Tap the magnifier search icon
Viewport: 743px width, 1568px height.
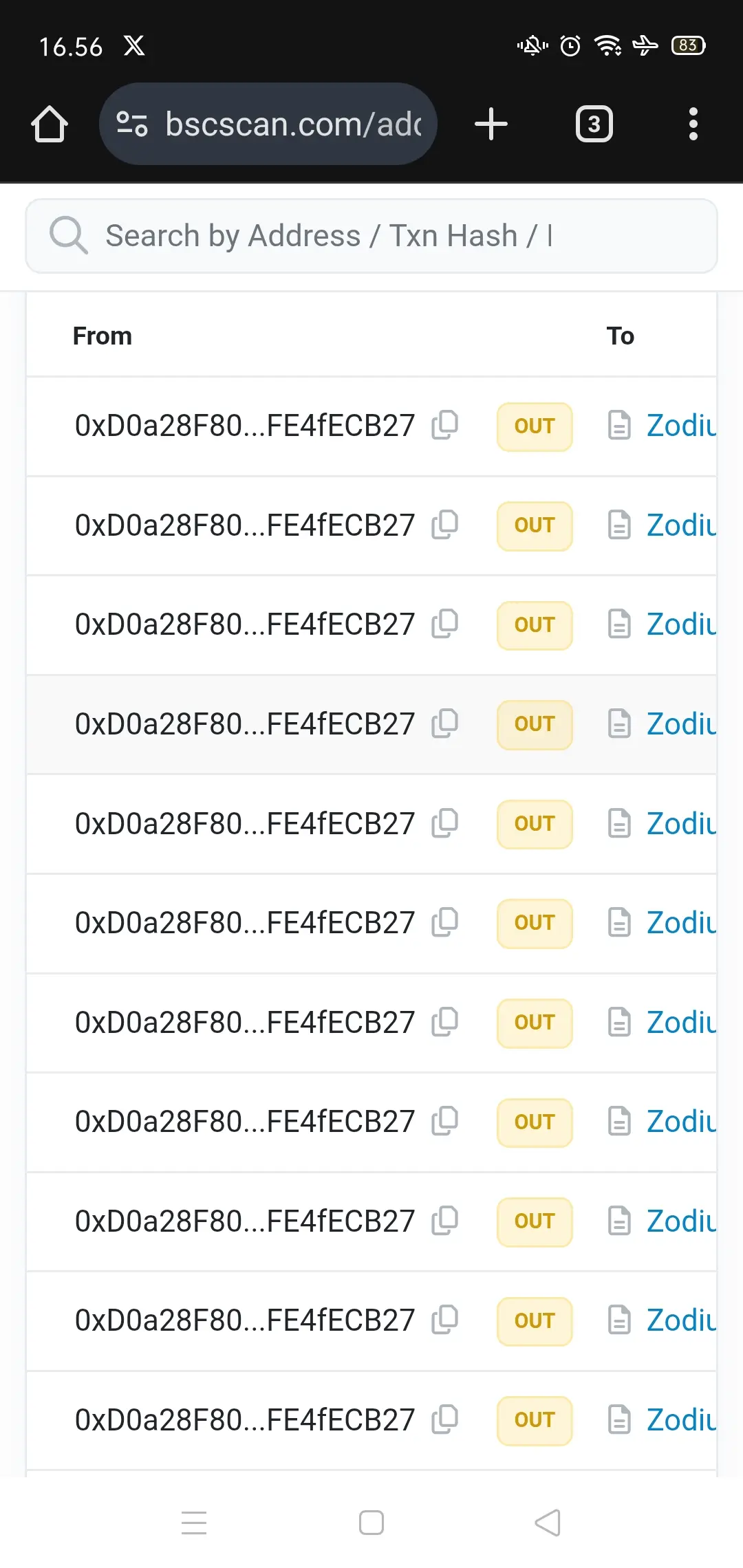point(69,235)
